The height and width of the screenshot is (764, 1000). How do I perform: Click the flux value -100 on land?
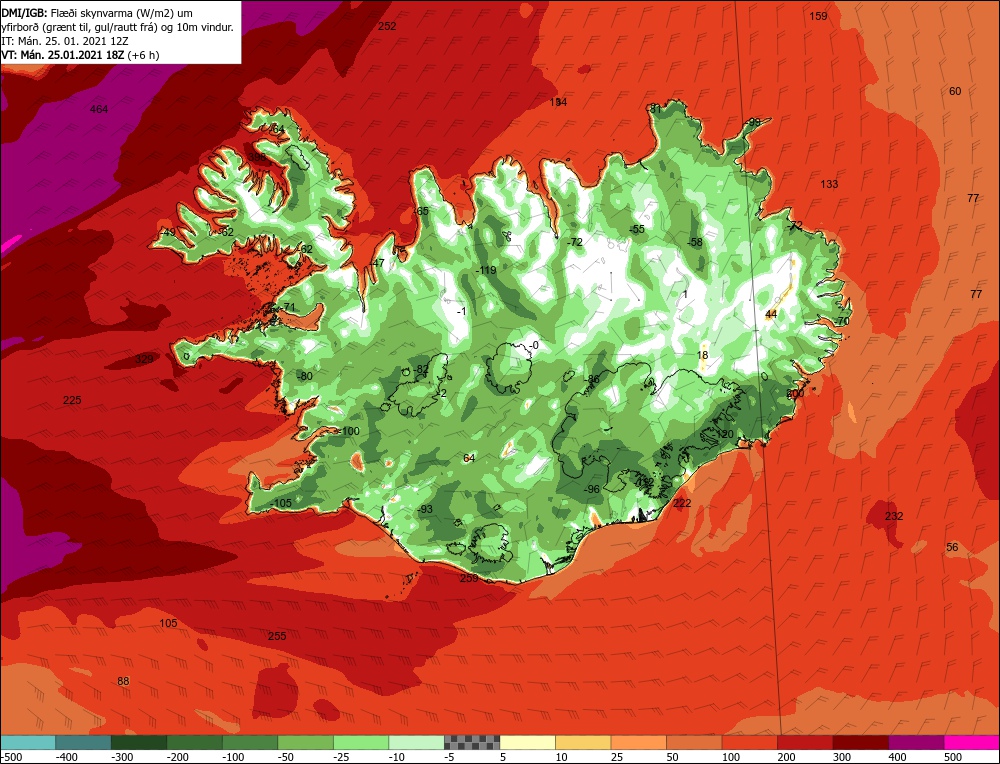tap(349, 431)
